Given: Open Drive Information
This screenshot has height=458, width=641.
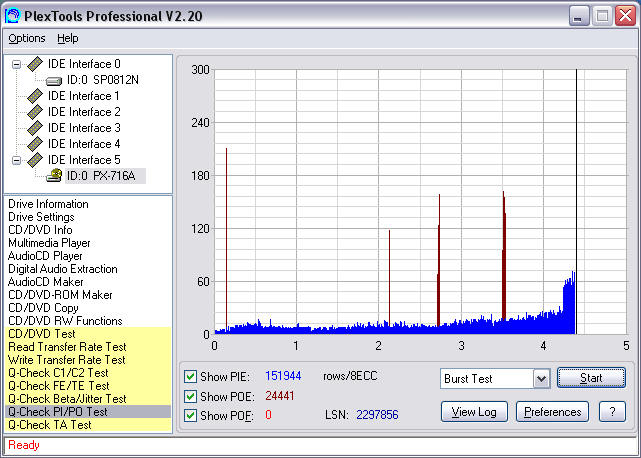Looking at the screenshot, I should (x=48, y=204).
